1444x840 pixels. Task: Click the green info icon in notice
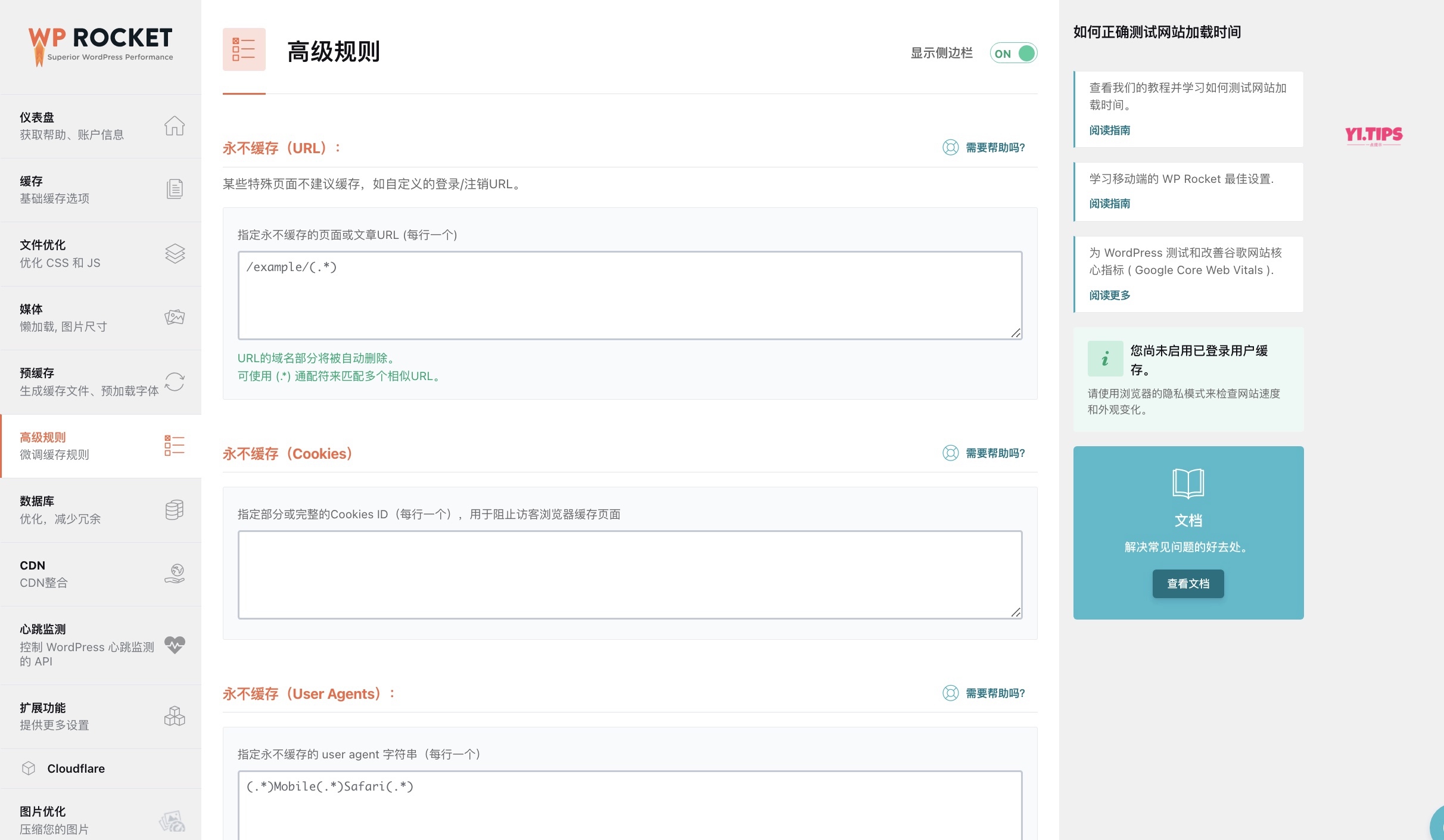pyautogui.click(x=1105, y=359)
